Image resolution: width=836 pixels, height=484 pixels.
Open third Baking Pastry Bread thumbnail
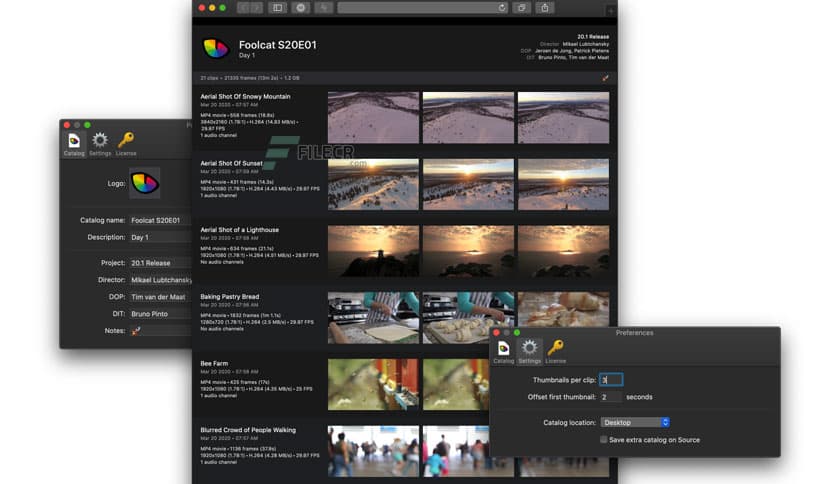pos(563,309)
